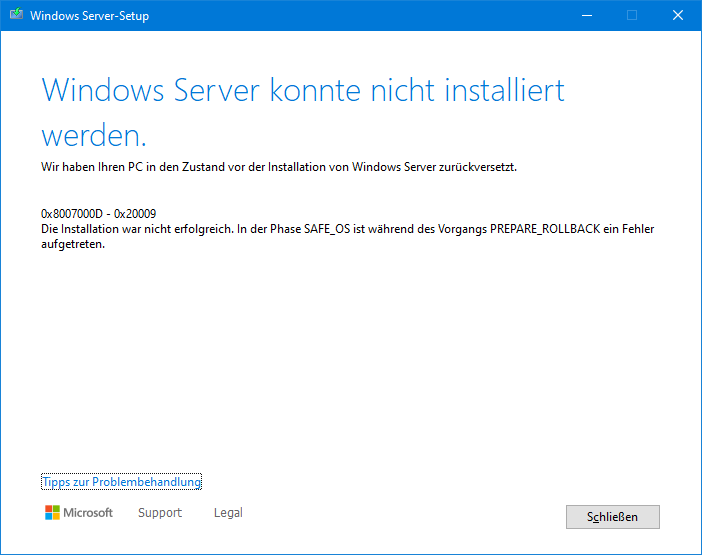Click the 'Windows Server-Setup' title text
This screenshot has width=702, height=555.
(90, 16)
